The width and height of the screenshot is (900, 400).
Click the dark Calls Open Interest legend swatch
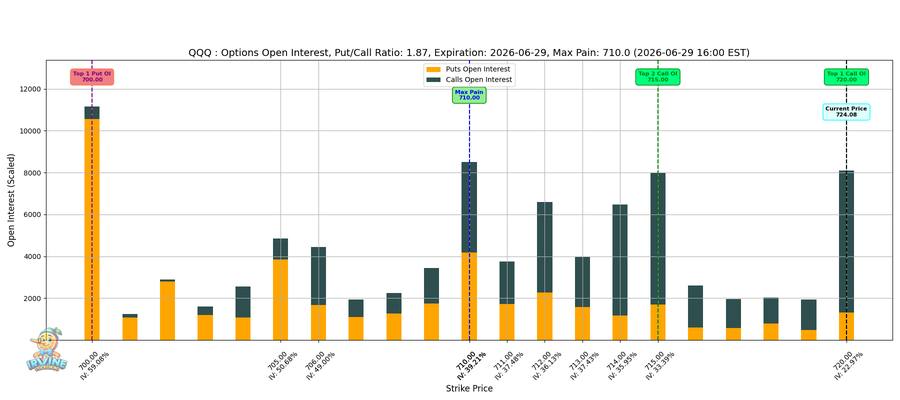[x=433, y=80]
